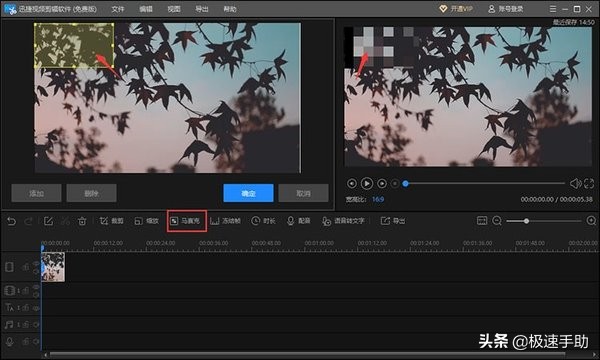600x360 pixels.
Task: Select the video clip thumbnail on timeline
Action: tap(53, 267)
